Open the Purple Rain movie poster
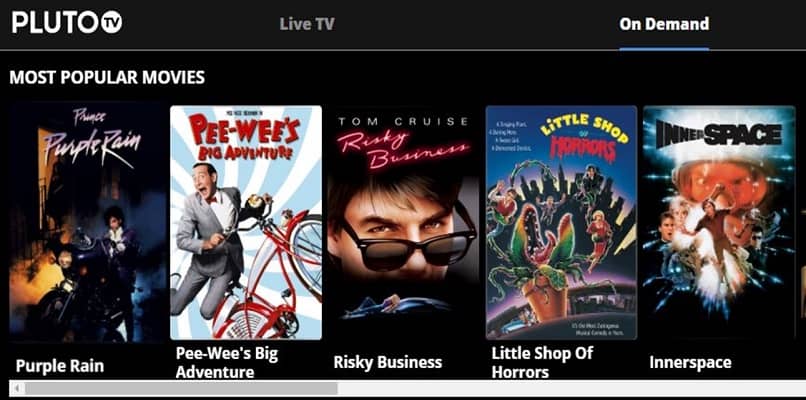Screen dimensions: 806x400 click(88, 223)
